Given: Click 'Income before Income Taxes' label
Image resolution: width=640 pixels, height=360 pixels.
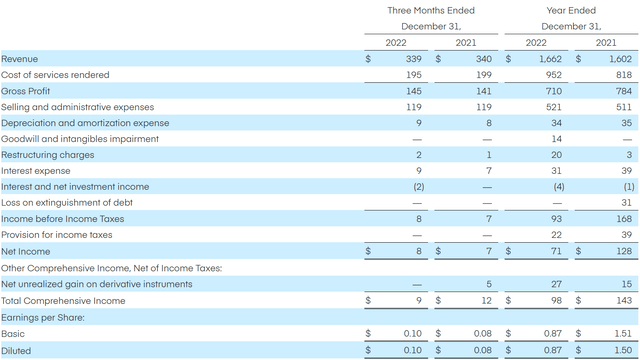Looking at the screenshot, I should coord(62,219).
